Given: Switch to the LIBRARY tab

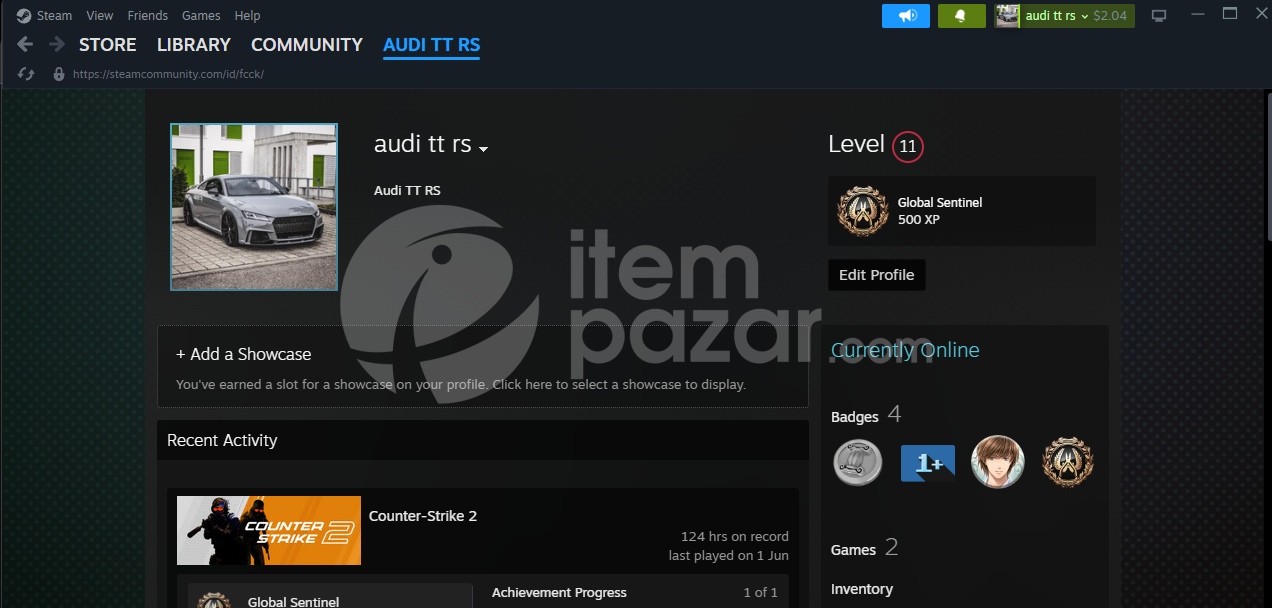Looking at the screenshot, I should click(x=194, y=45).
